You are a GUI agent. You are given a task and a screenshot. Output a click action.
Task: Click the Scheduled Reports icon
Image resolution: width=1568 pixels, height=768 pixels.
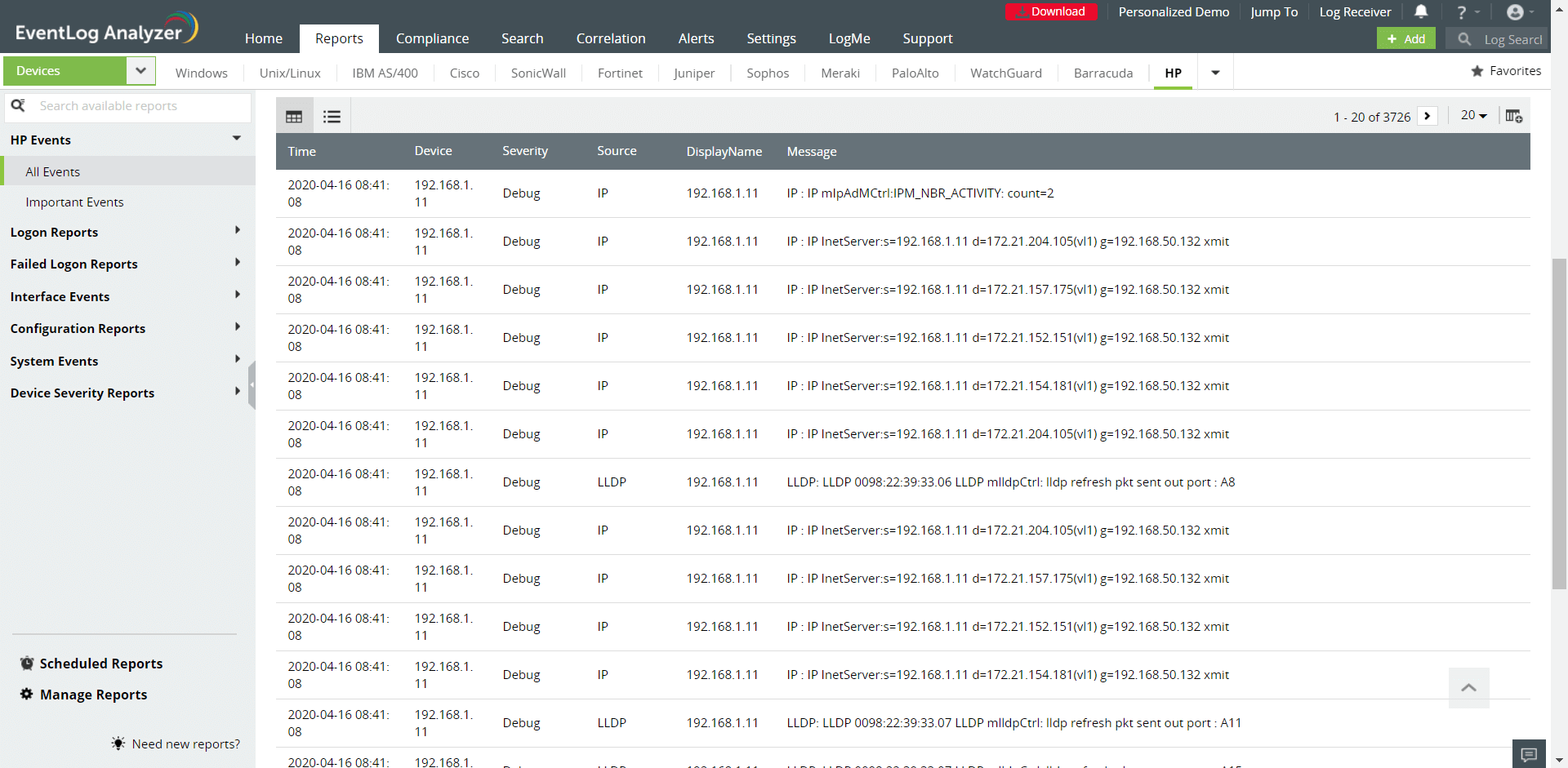27,664
